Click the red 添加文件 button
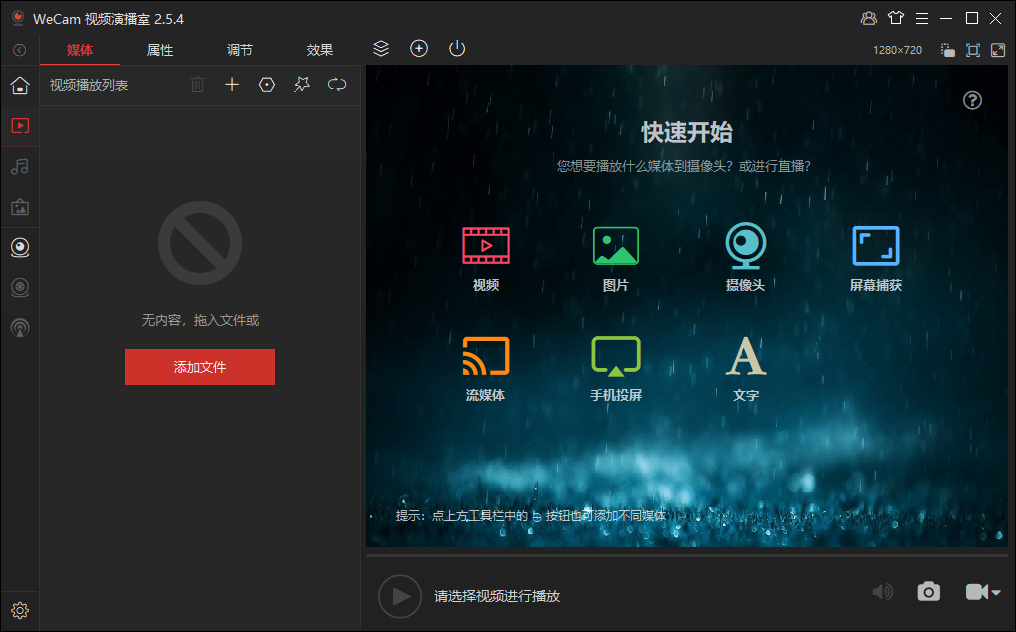 (200, 367)
